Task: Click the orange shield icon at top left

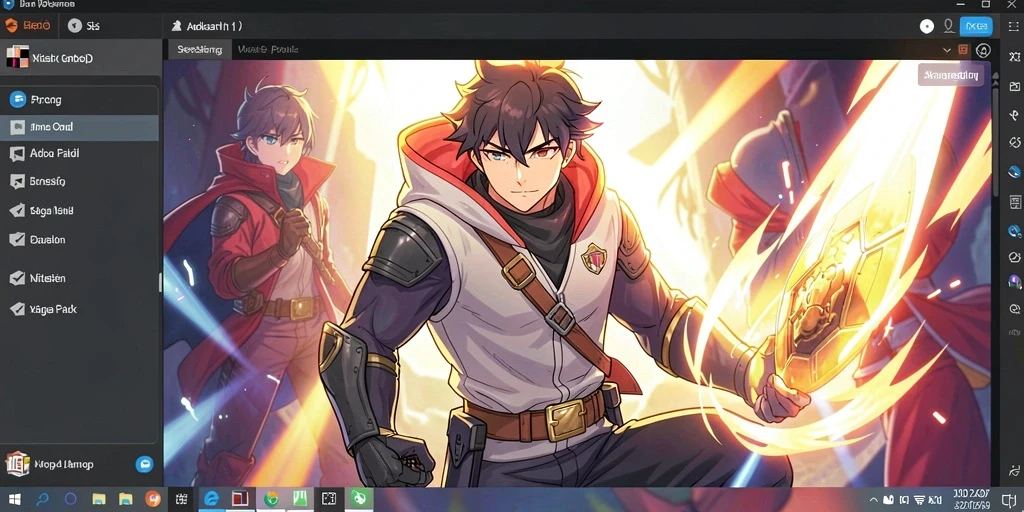Action: (11, 26)
